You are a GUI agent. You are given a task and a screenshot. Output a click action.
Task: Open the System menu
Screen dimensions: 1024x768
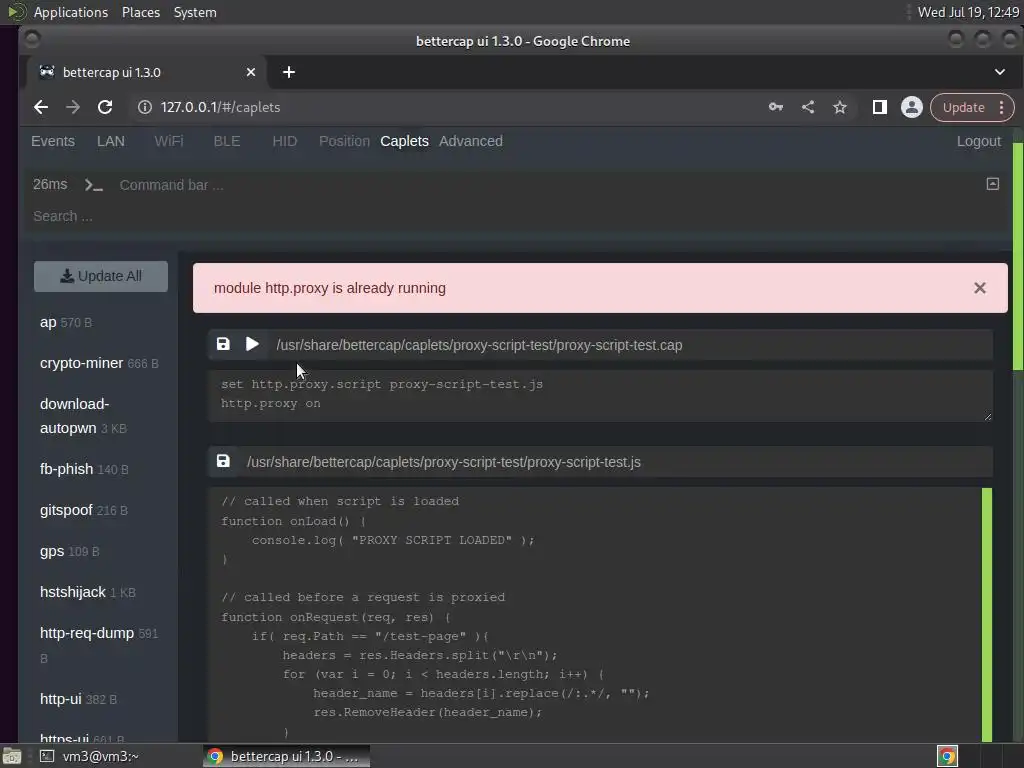tap(195, 12)
